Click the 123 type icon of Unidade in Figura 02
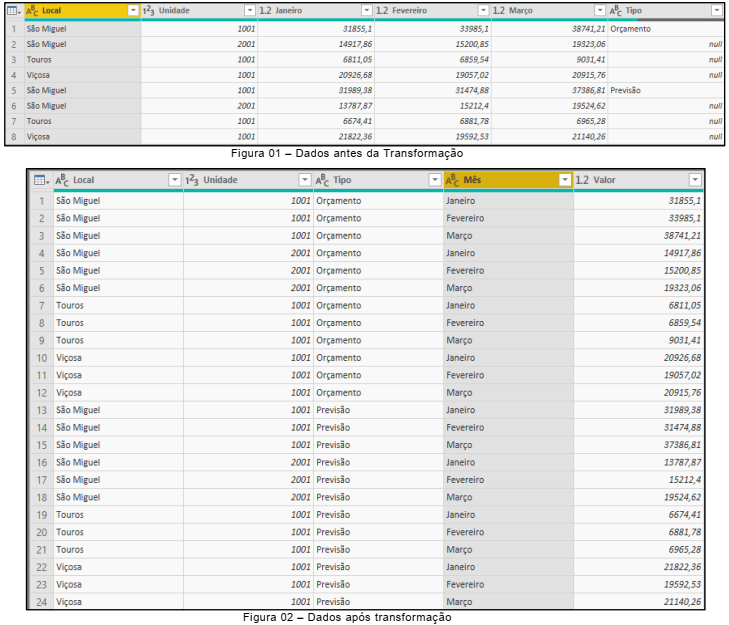This screenshot has height=625, width=729. (x=192, y=180)
